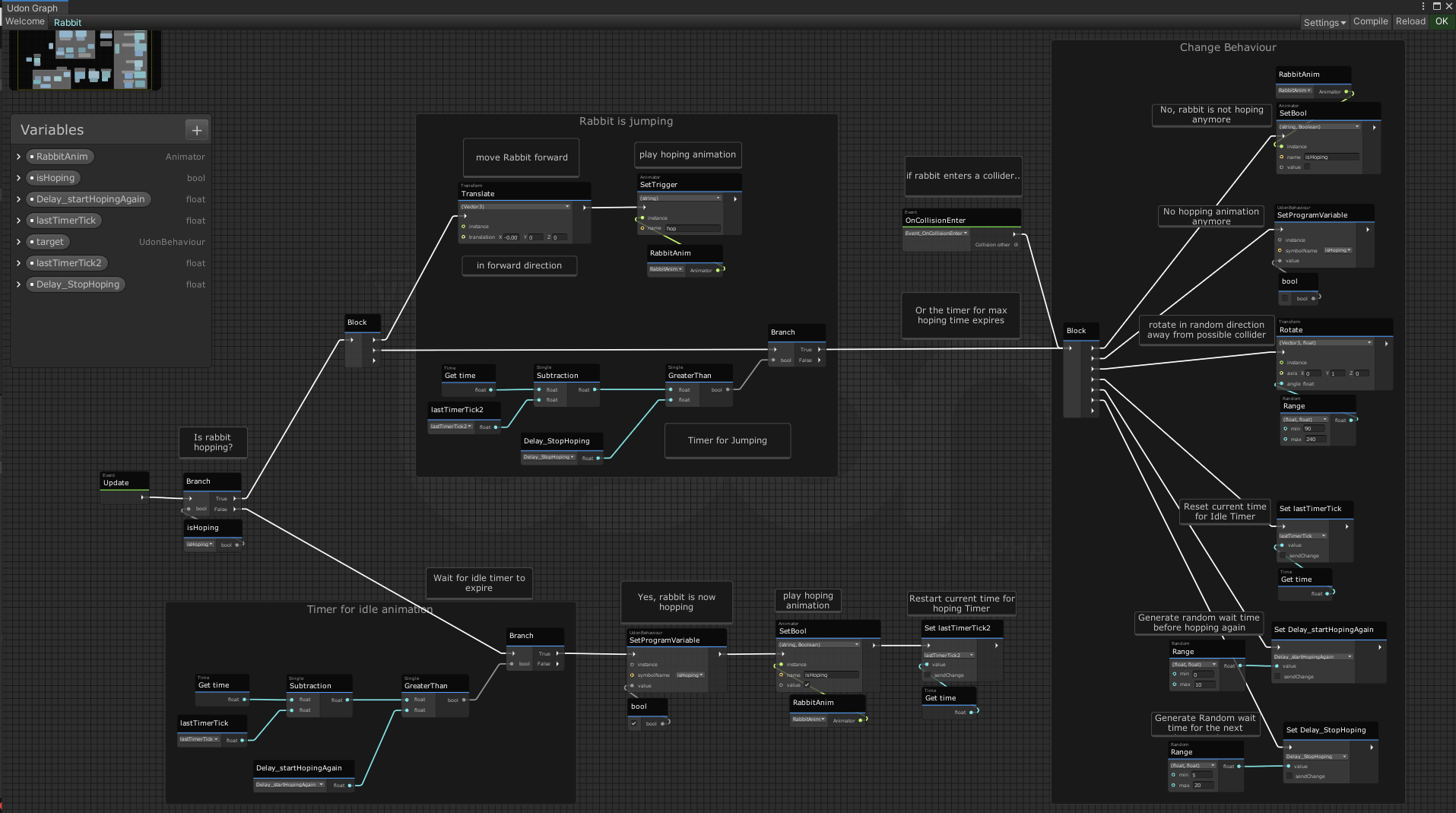Click the Compile button

pyautogui.click(x=1371, y=21)
